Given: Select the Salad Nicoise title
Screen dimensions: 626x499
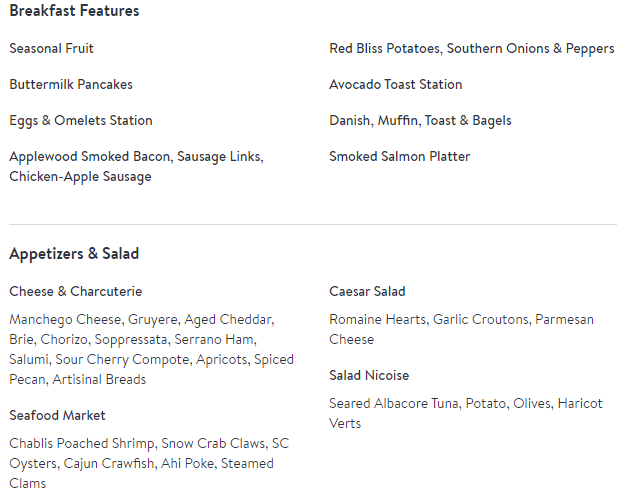Looking at the screenshot, I should click(369, 375).
